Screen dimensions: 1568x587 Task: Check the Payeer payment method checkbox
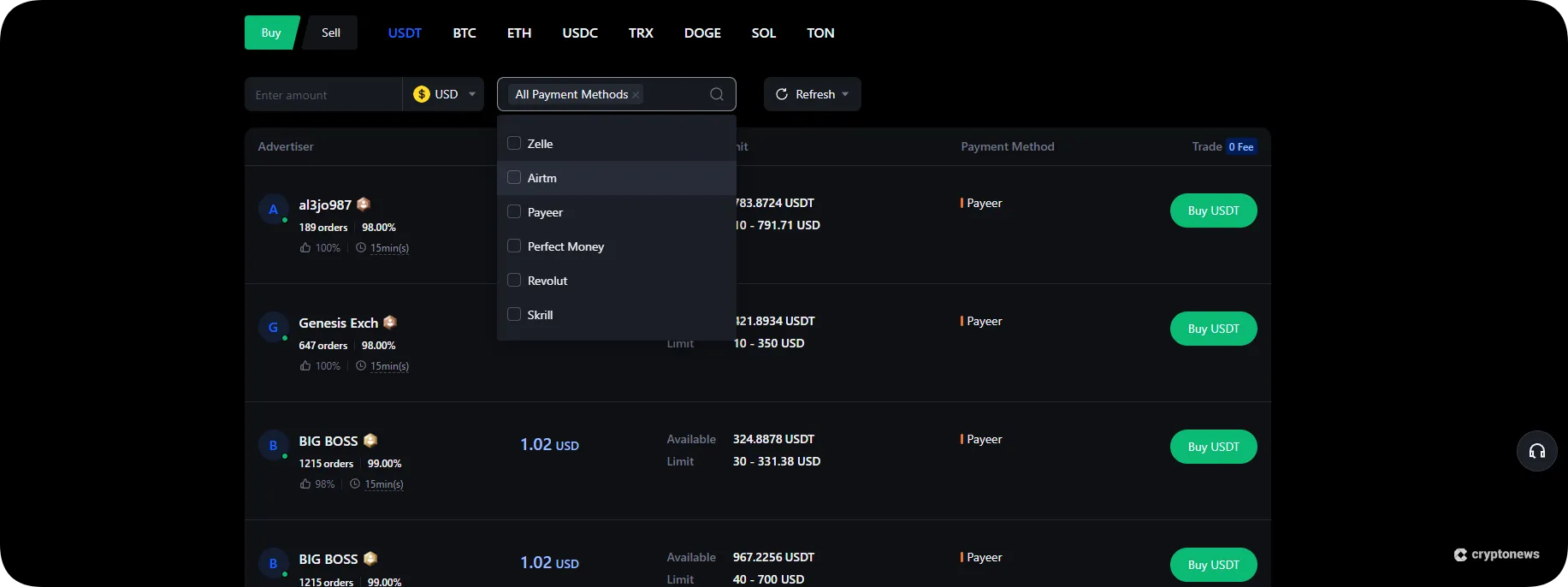[514, 211]
